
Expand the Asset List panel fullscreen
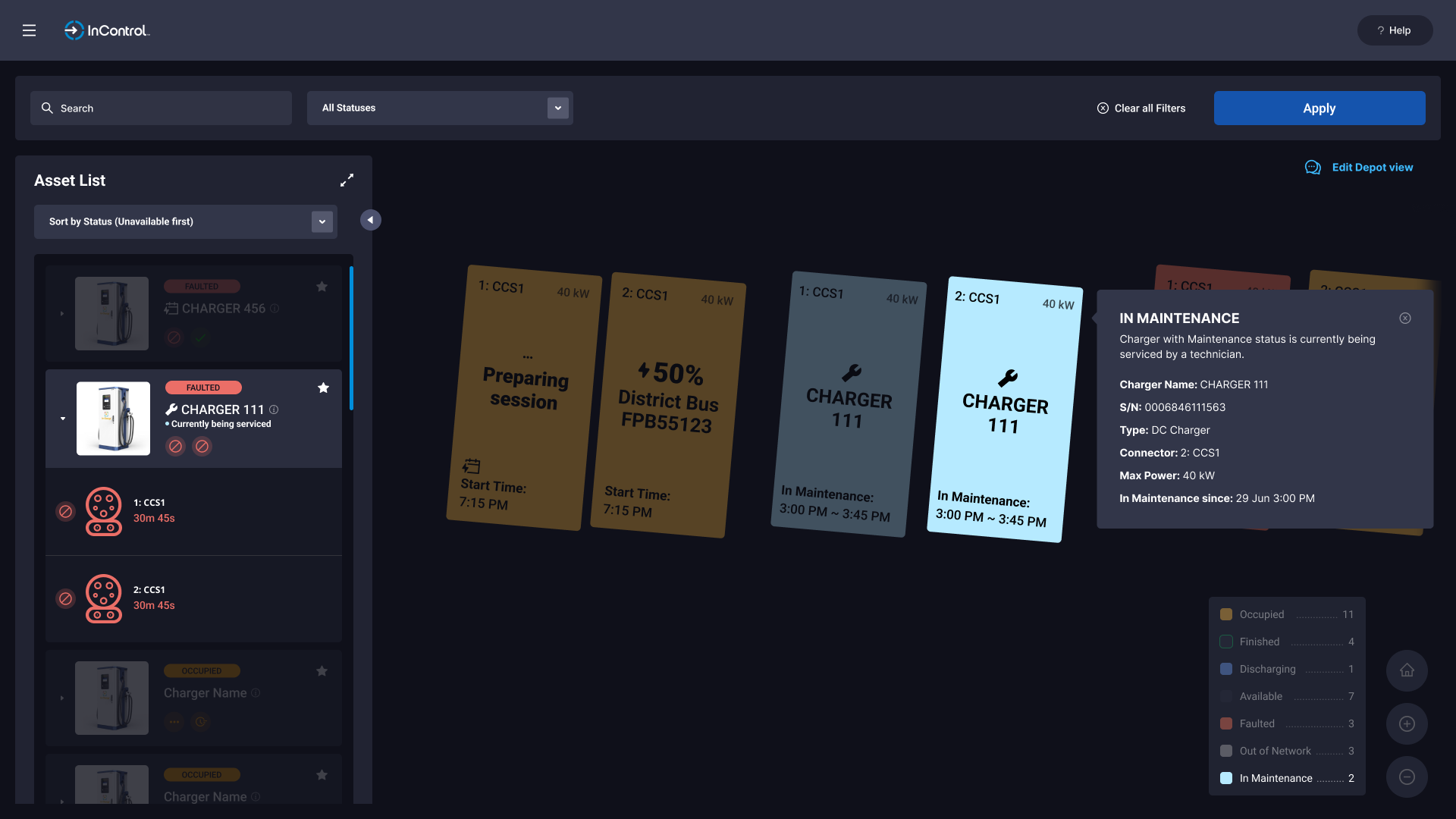pyautogui.click(x=347, y=180)
